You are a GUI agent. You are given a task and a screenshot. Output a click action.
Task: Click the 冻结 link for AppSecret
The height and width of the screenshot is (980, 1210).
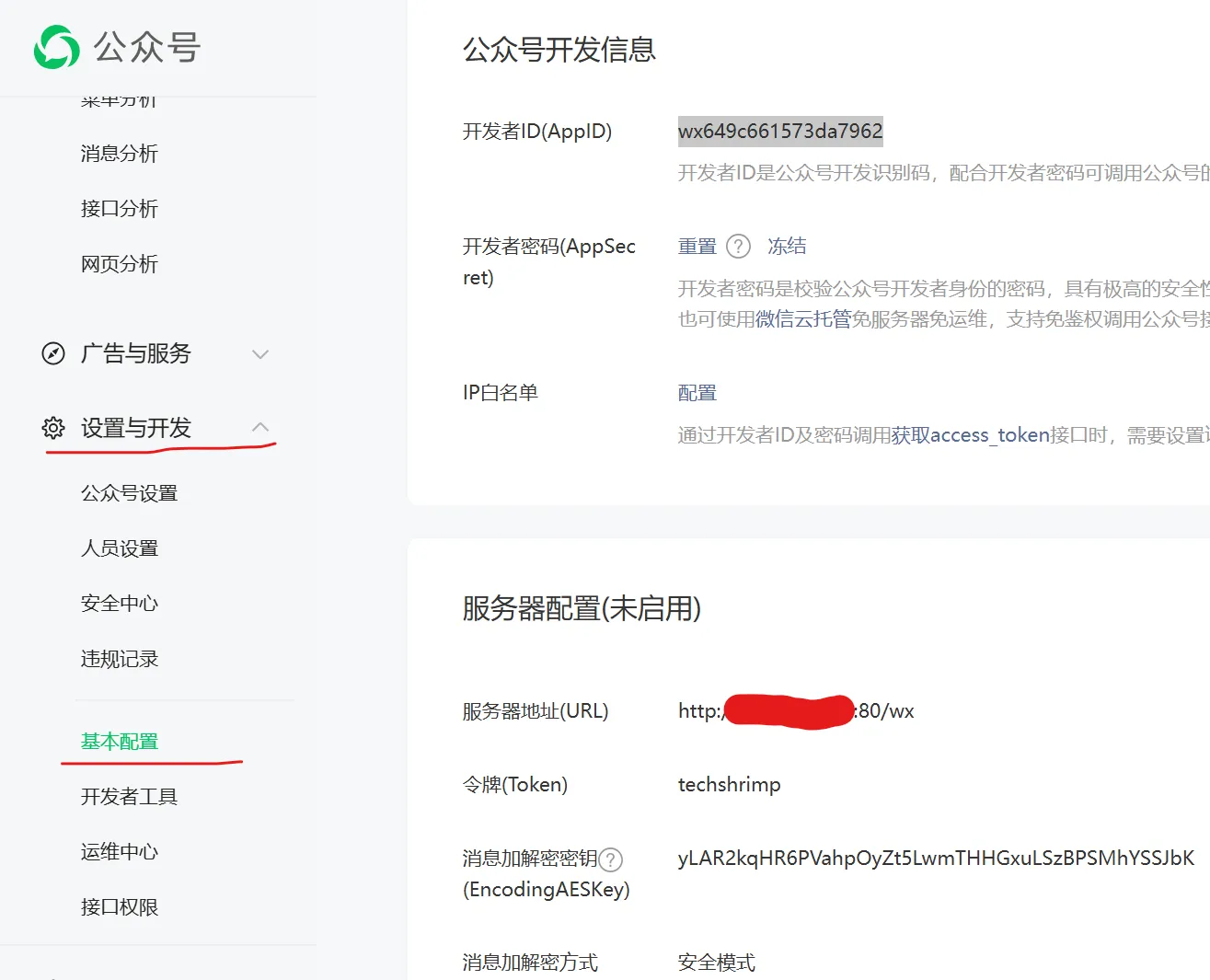[787, 247]
